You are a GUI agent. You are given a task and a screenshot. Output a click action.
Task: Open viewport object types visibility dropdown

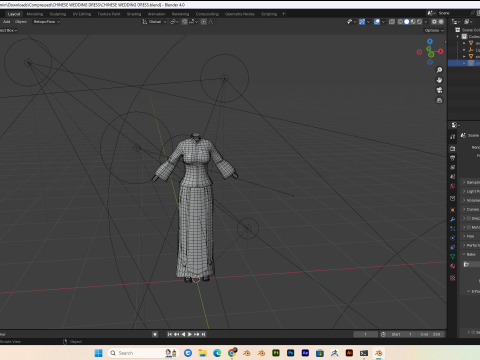tap(351, 22)
